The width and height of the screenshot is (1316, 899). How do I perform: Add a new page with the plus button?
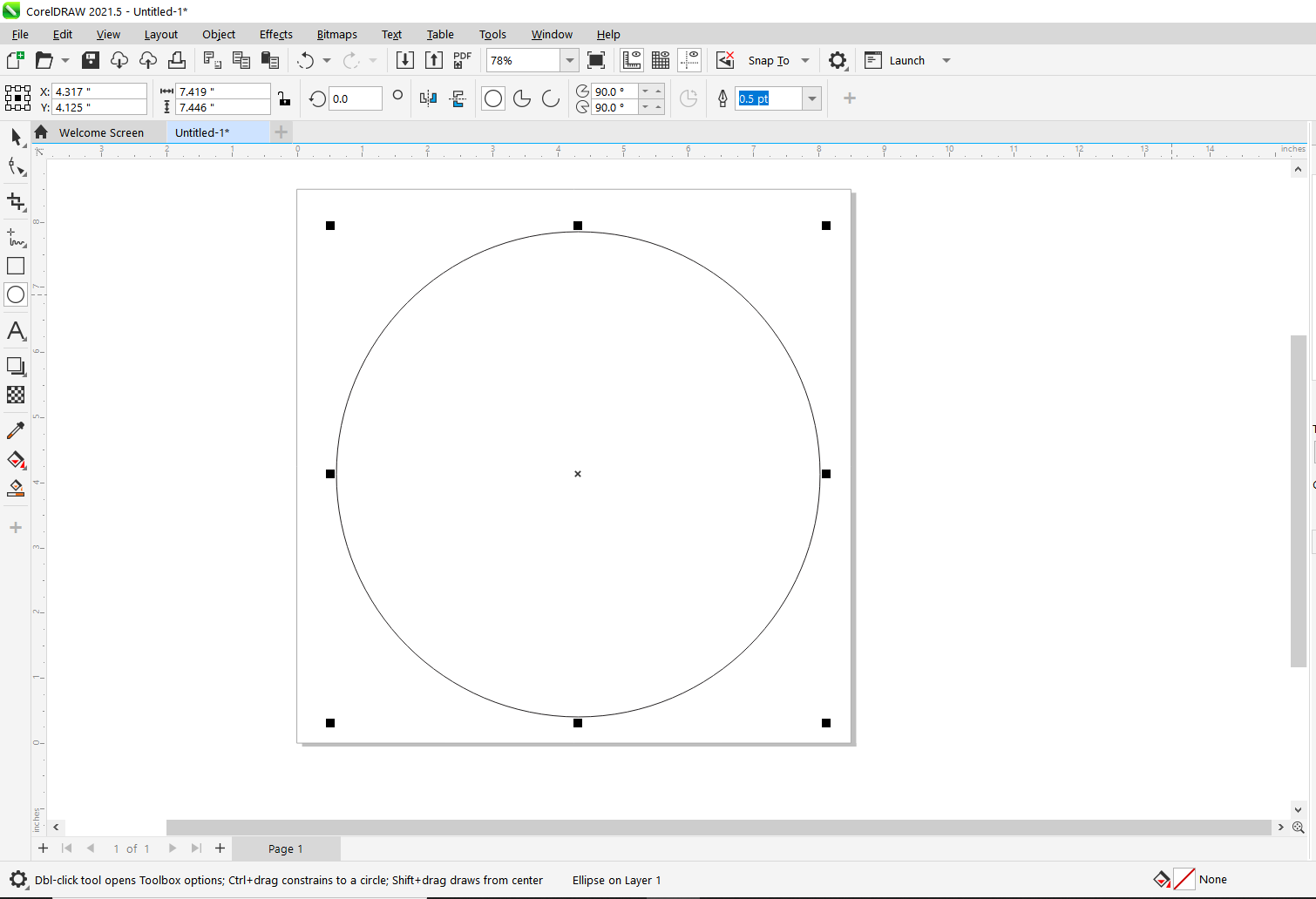(43, 848)
